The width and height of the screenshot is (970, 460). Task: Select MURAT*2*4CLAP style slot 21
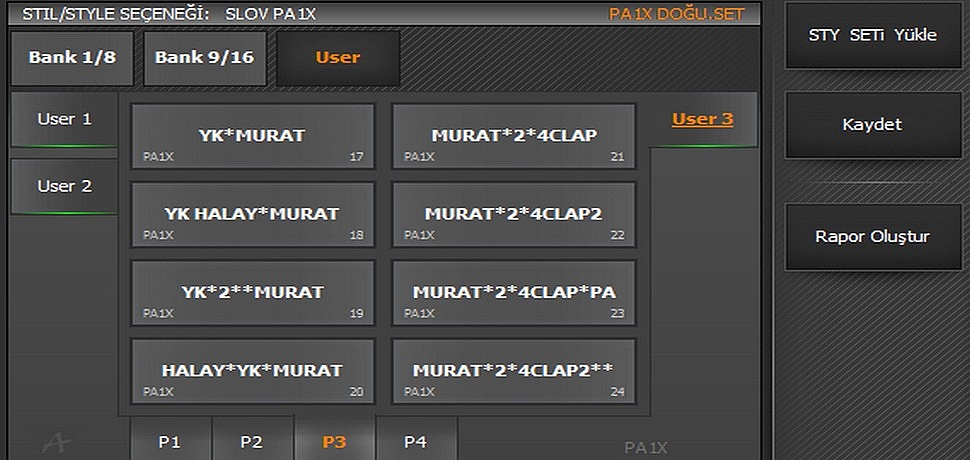[513, 136]
